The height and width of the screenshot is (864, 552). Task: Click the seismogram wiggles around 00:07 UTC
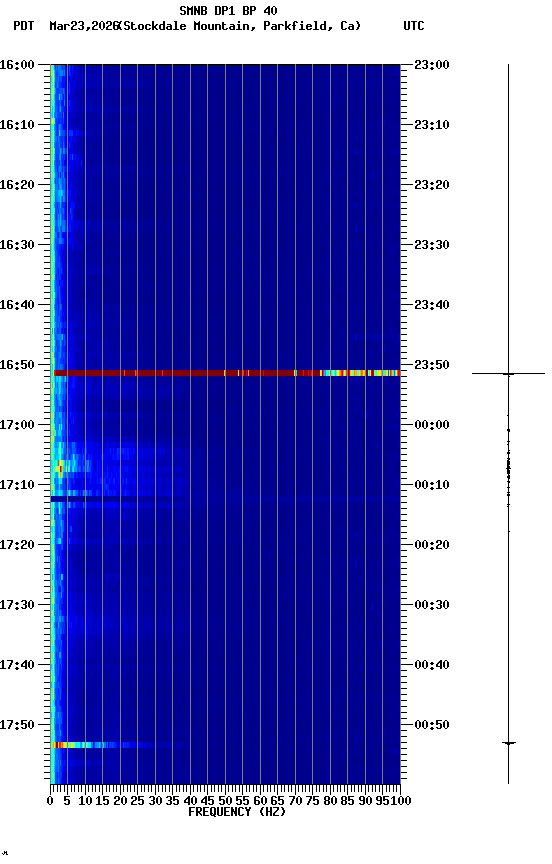coord(508,469)
